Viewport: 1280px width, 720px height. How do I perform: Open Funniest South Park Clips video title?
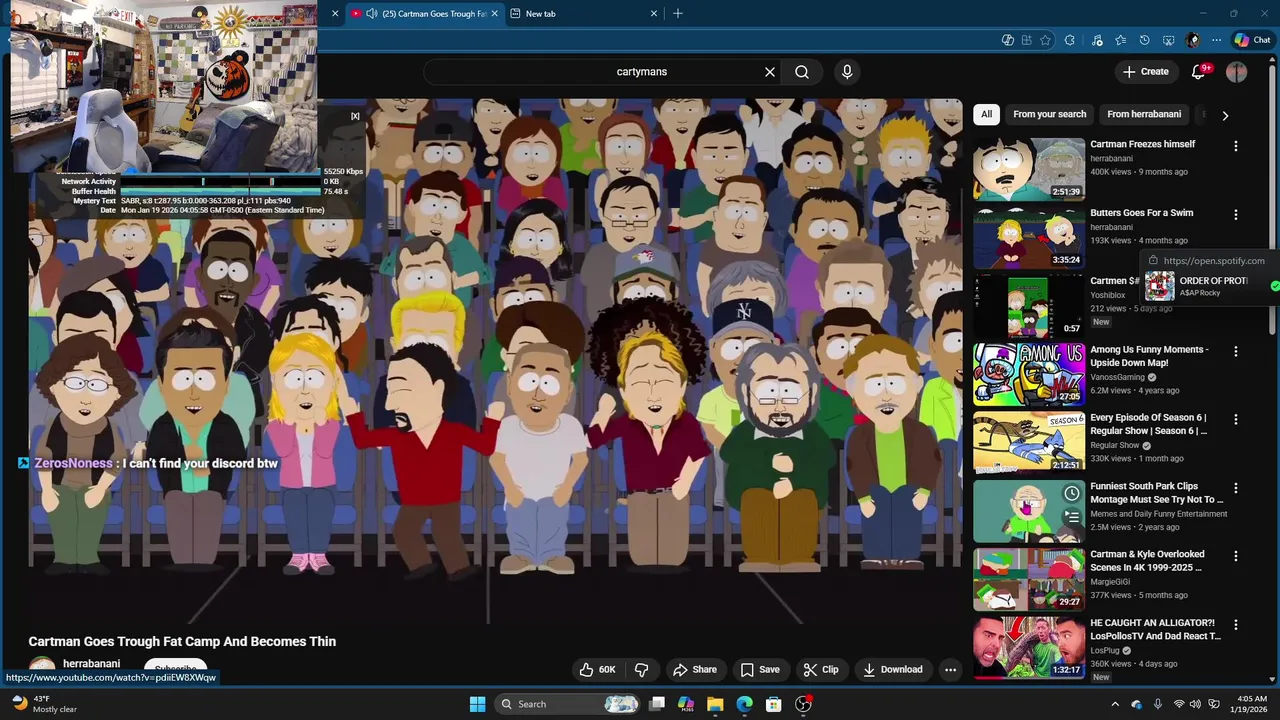(x=1156, y=493)
